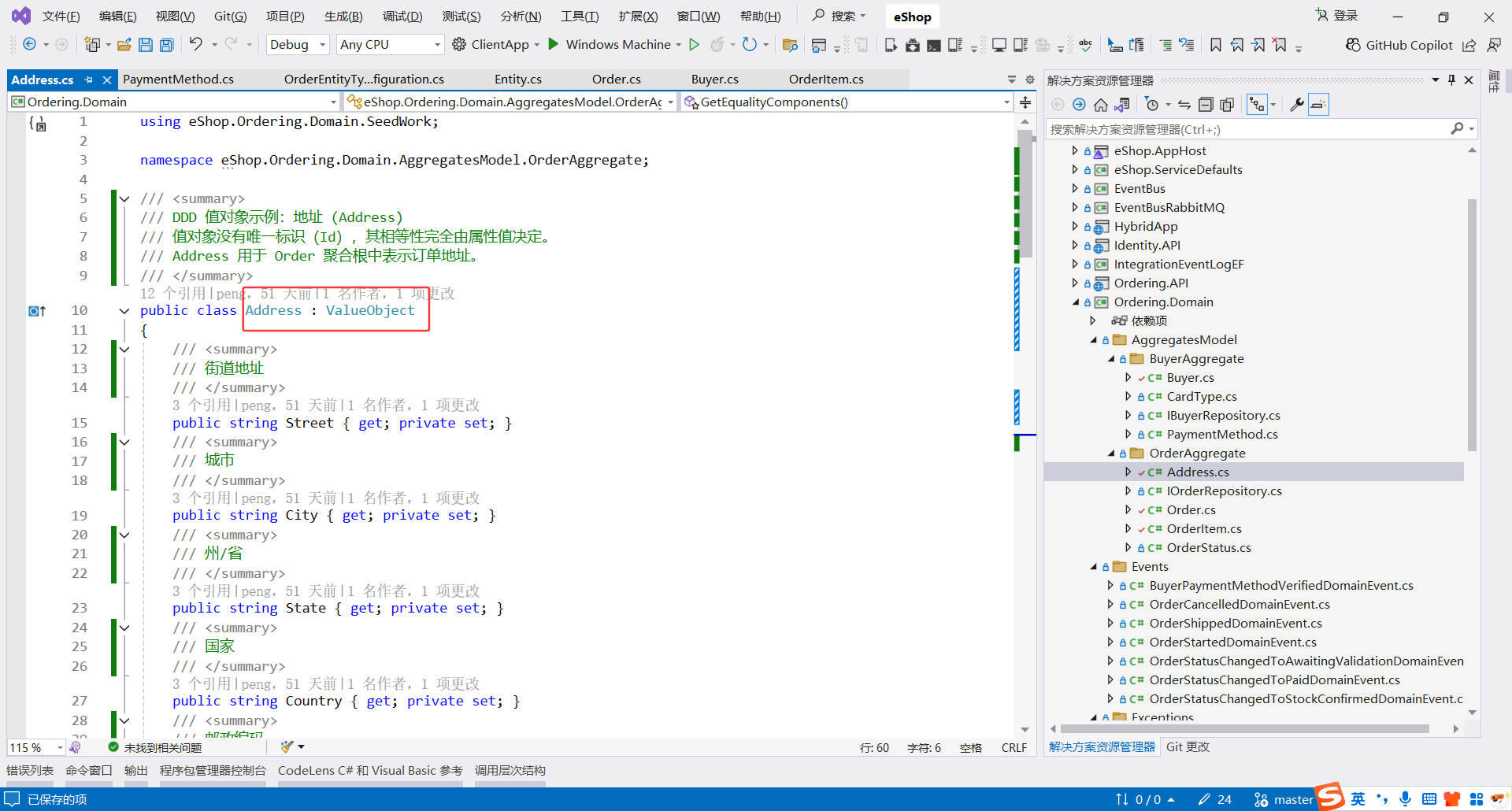Open Find in Files from the toolbar
1512x811 pixels.
[x=790, y=45]
